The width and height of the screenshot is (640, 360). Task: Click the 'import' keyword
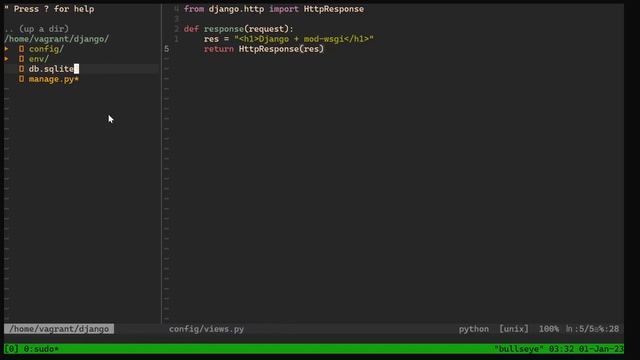[284, 9]
